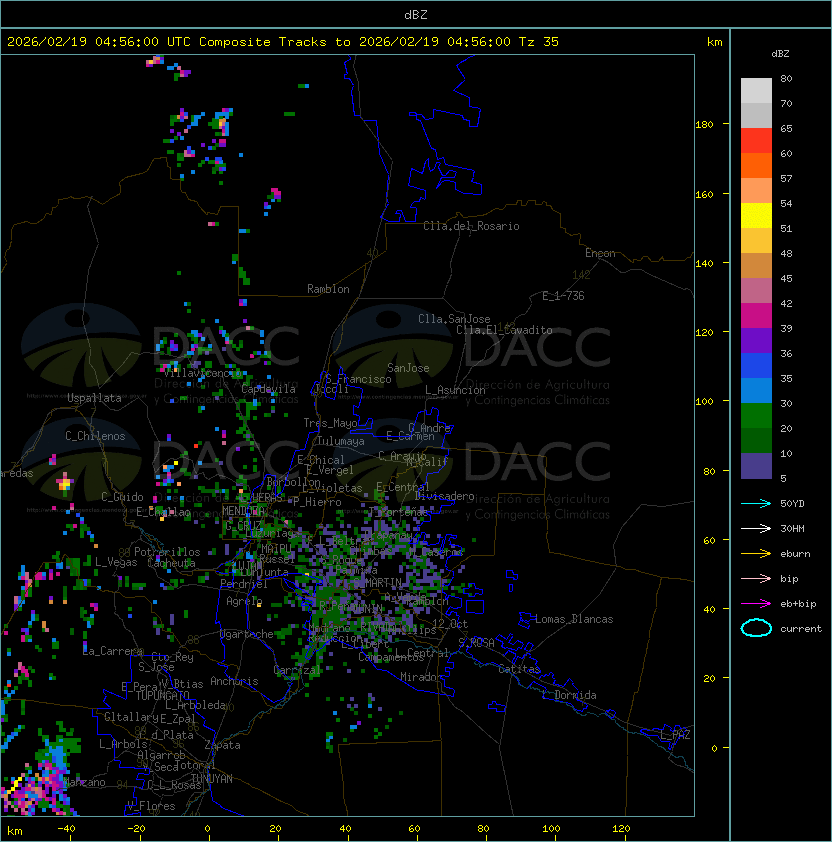832x842 pixels.
Task: Click the Encon map label
Action: [600, 253]
